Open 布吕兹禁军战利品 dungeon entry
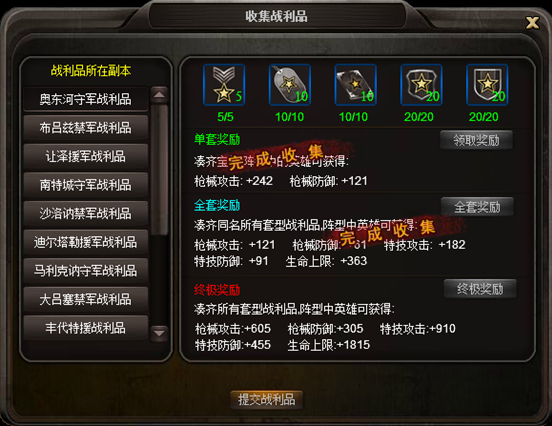Screen dimensions: 552x426 pos(86,128)
